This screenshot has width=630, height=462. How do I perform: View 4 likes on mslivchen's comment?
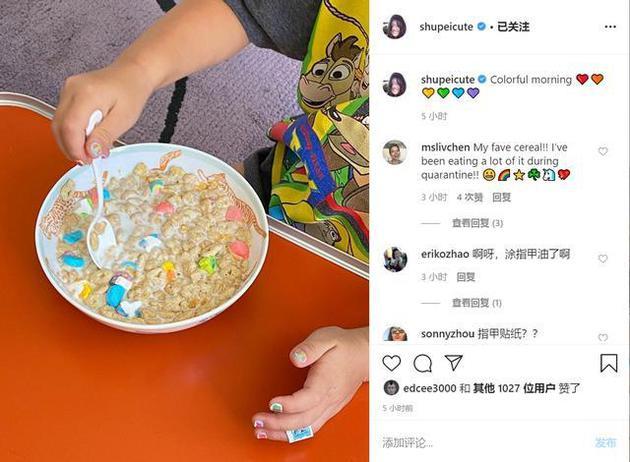tap(470, 197)
